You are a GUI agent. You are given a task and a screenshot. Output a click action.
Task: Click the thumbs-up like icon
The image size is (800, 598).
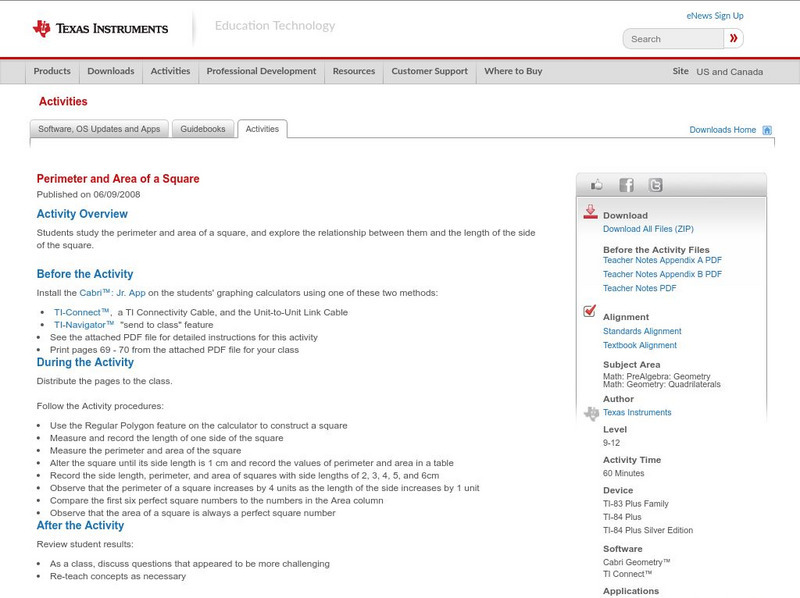(x=596, y=185)
